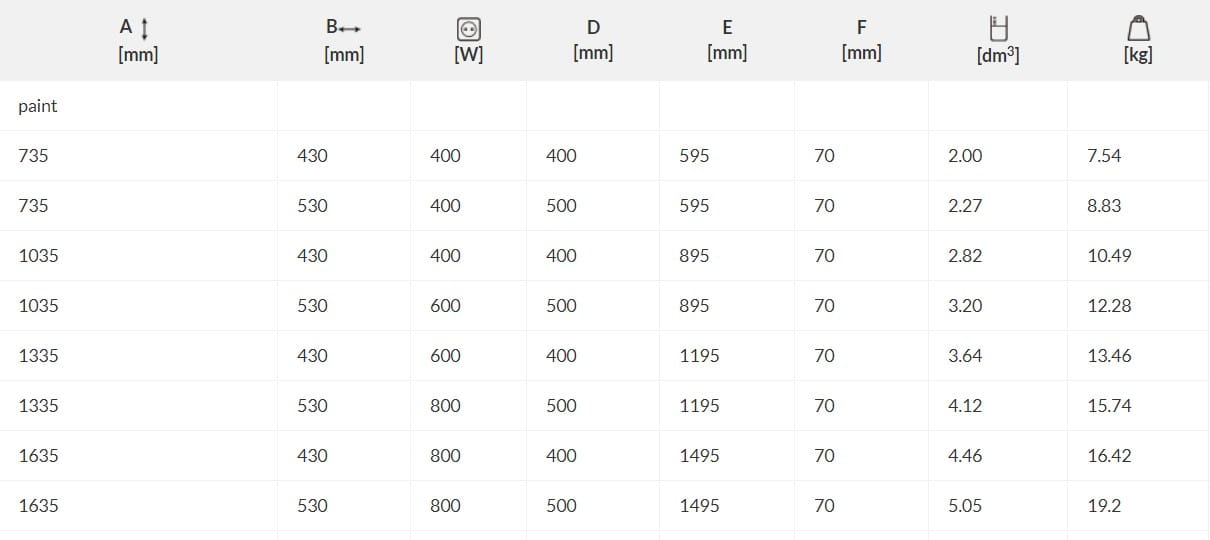Click the vertical height arrow icon beside A
The width and height of the screenshot is (1210, 540).
pos(146,28)
